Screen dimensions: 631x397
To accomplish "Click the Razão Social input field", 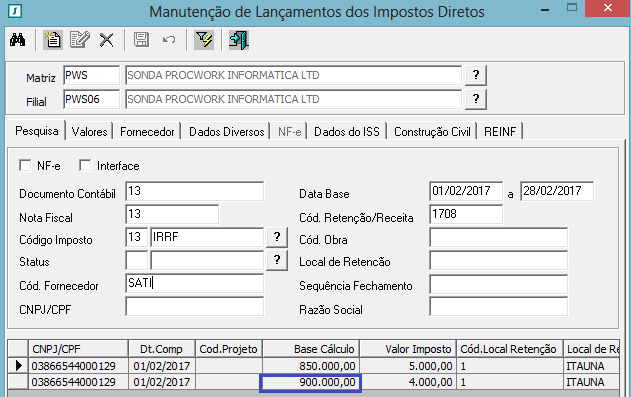I will tap(499, 306).
